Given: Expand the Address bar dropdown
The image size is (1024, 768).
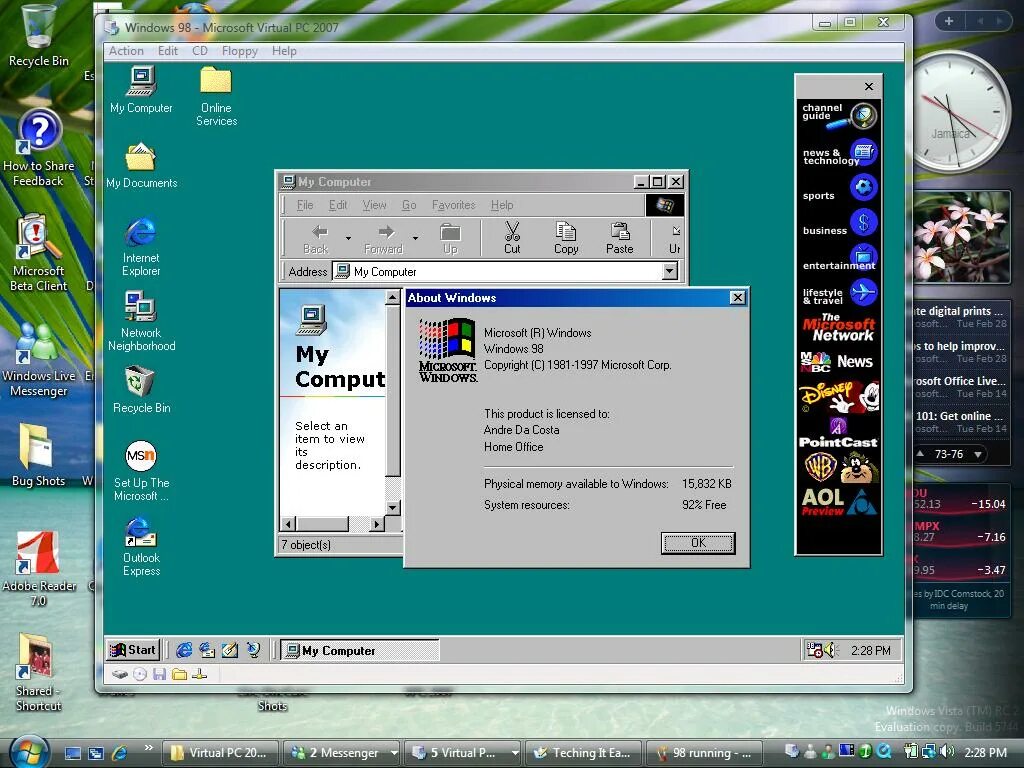Looking at the screenshot, I should 669,272.
